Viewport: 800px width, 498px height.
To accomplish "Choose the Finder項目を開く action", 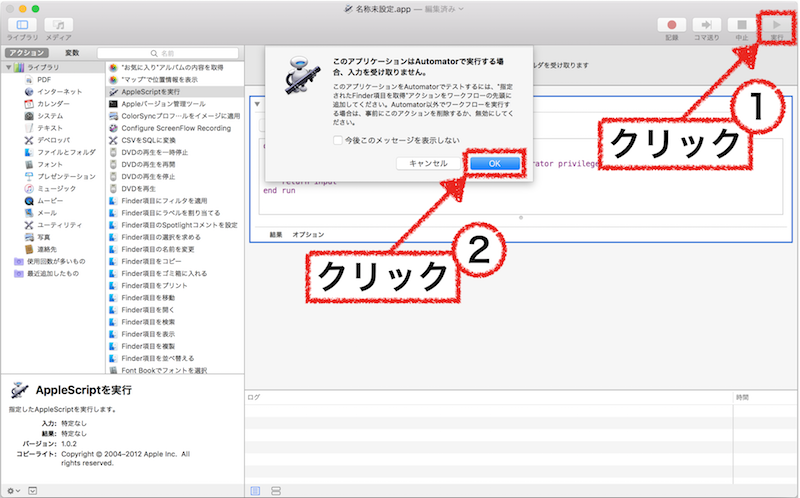I will pyautogui.click(x=174, y=310).
